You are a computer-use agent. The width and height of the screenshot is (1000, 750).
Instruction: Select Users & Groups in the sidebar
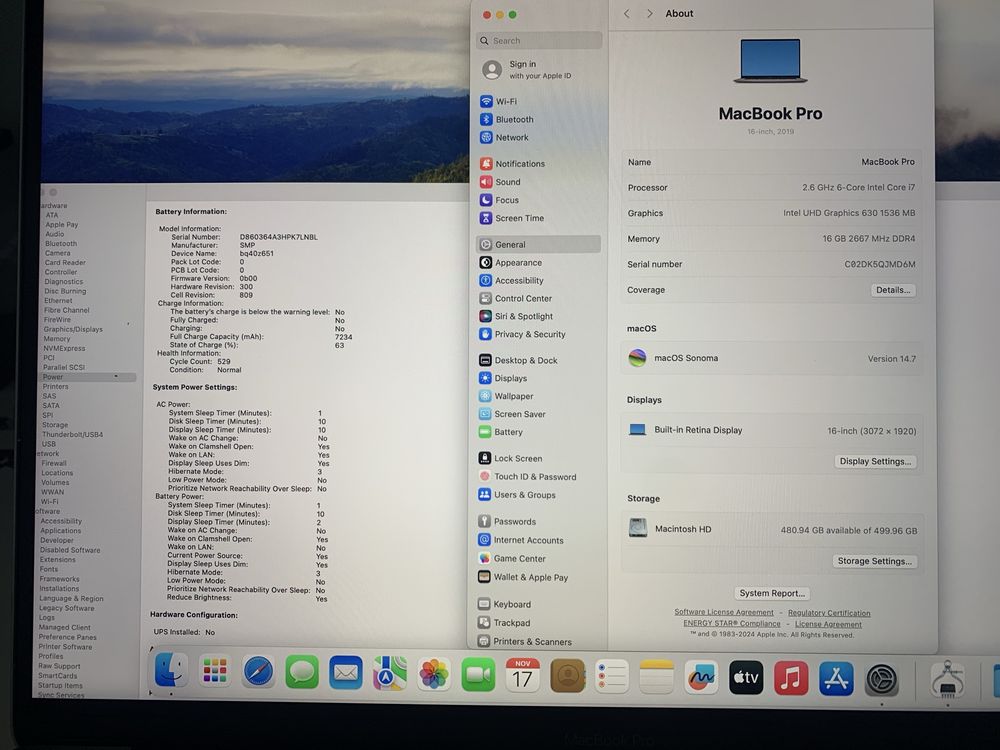click(x=517, y=495)
